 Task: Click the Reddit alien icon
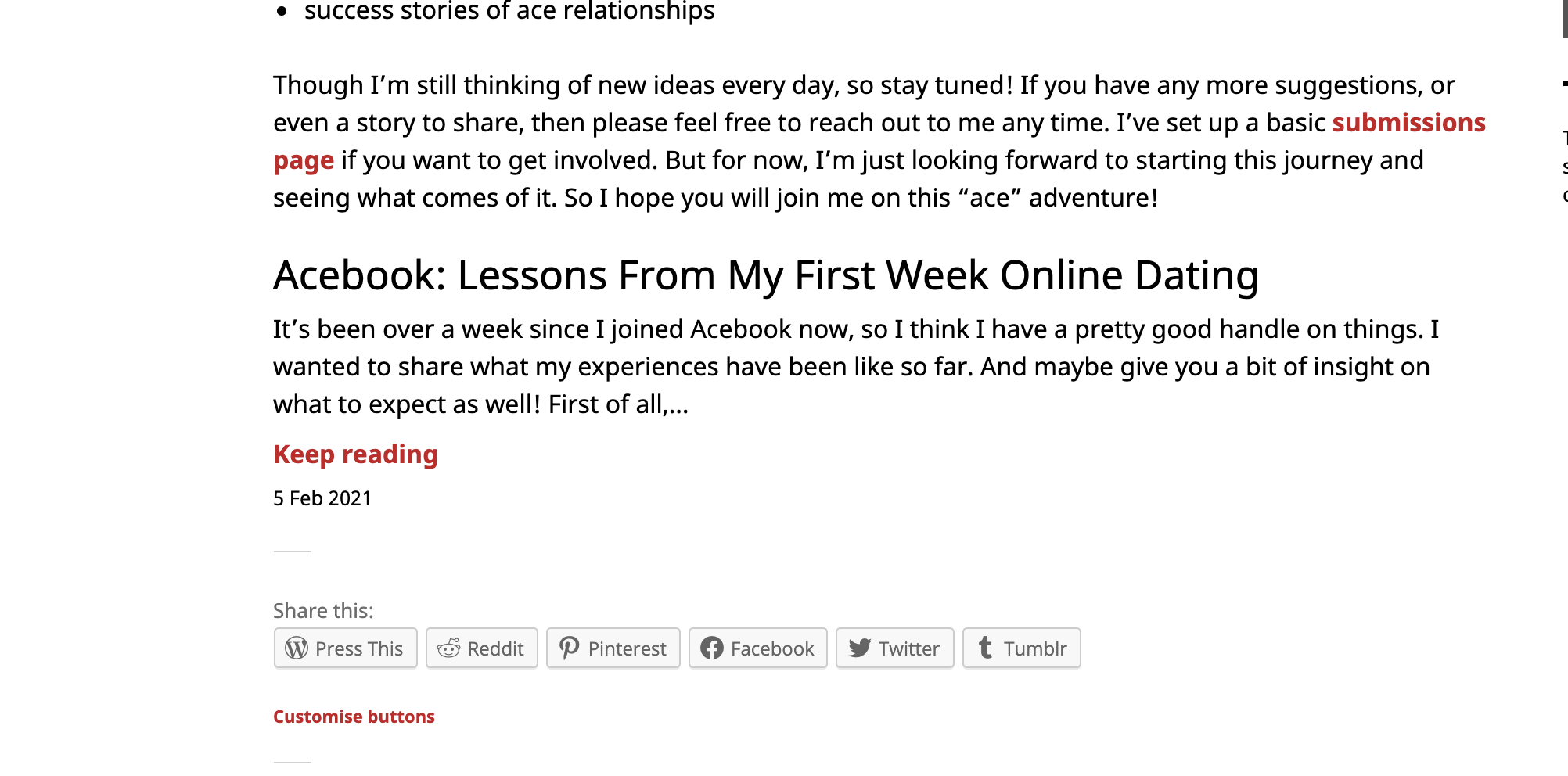(x=448, y=648)
